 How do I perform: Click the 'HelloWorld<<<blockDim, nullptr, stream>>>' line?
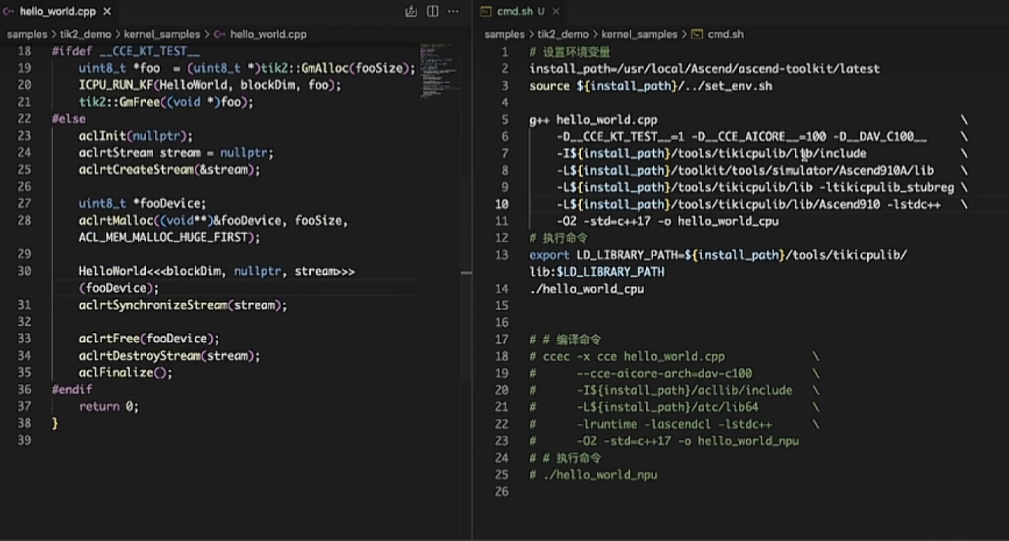pyautogui.click(x=216, y=271)
